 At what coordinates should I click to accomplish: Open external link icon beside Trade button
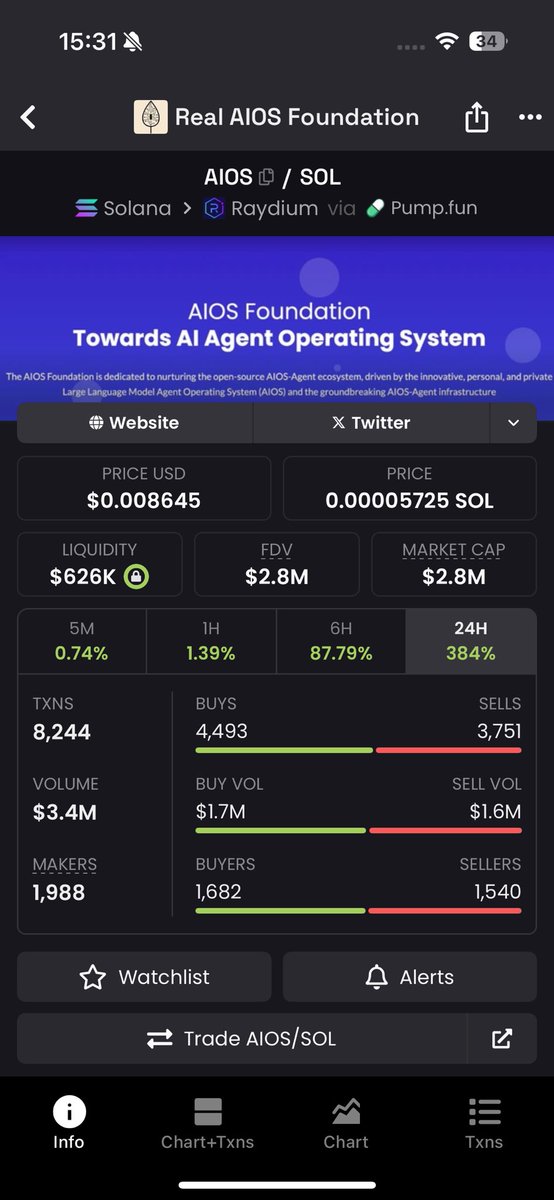(502, 1039)
